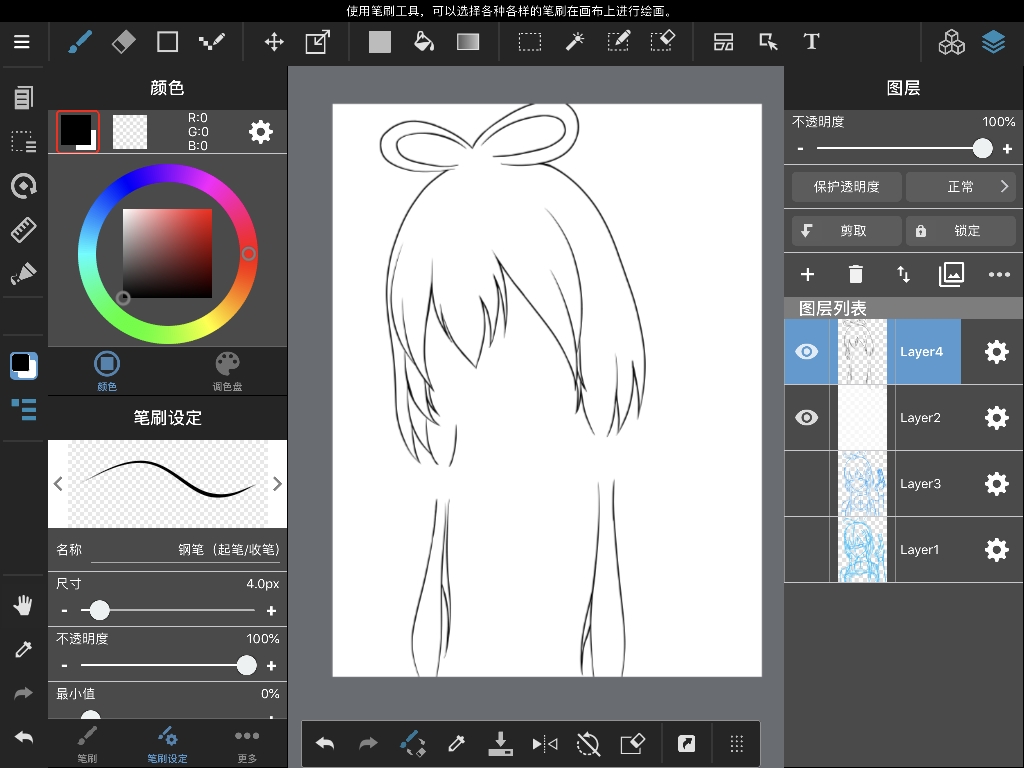Select the Gradient tool

(468, 42)
